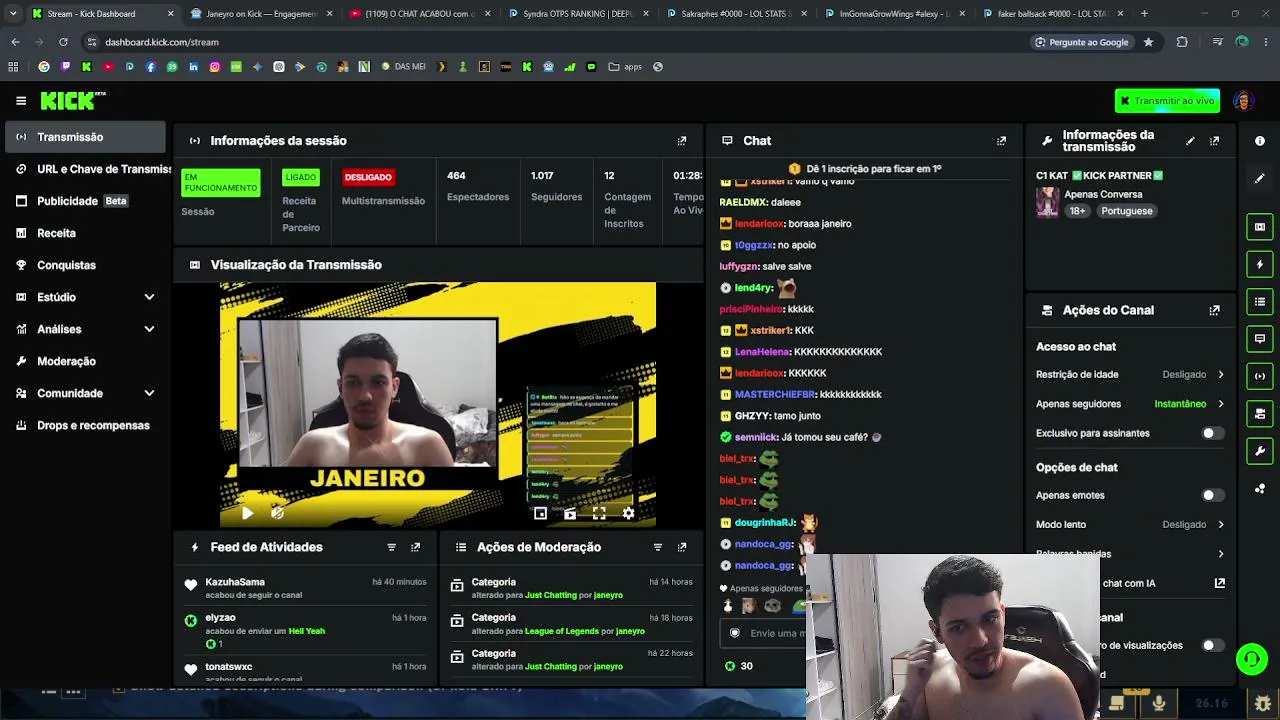
Task: Toggle the session info widget in sidebar
Action: [x=1260, y=376]
